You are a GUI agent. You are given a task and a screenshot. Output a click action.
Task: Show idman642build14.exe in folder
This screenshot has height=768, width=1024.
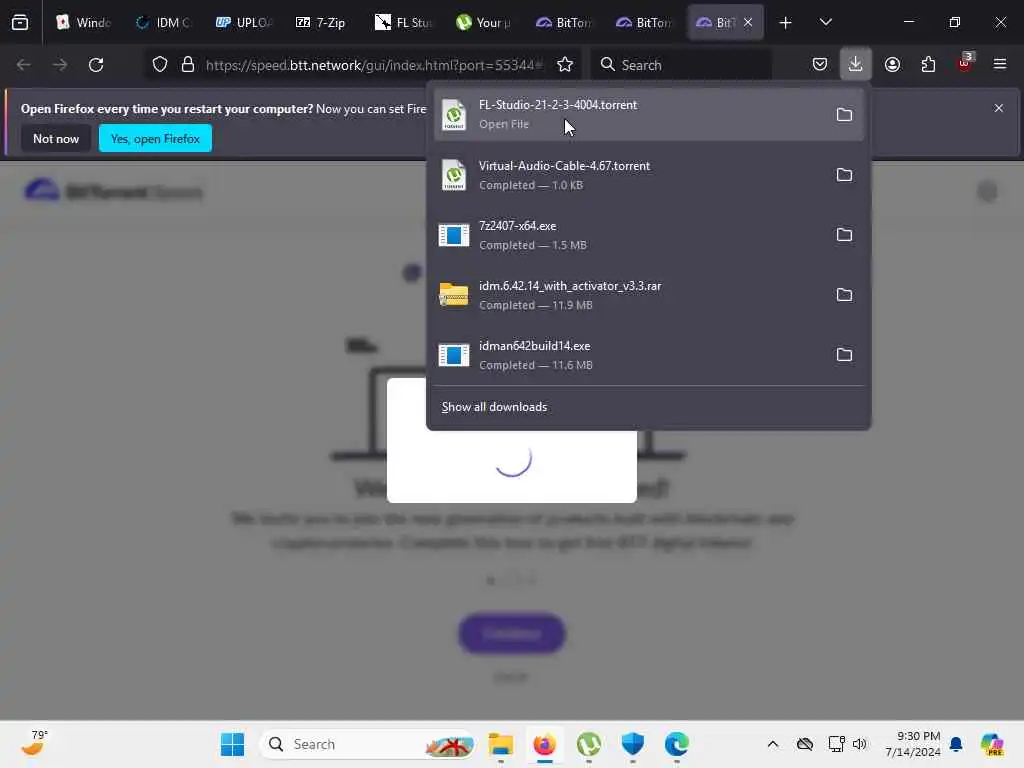(844, 355)
